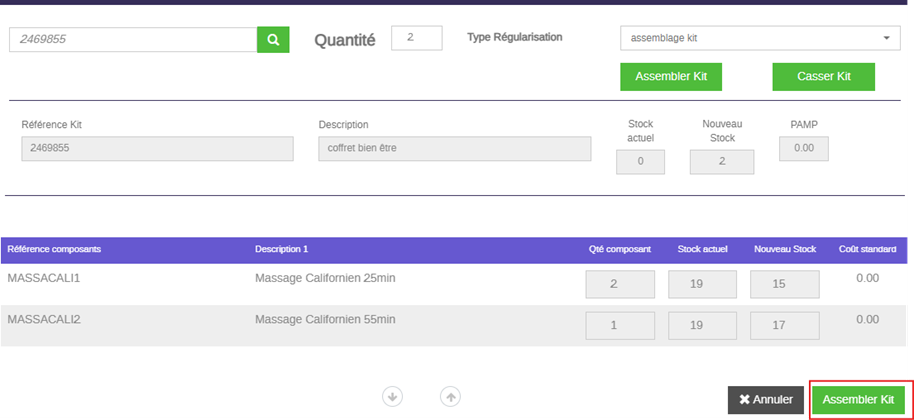Cancel with the Annuler button
The width and height of the screenshot is (914, 420).
point(766,400)
